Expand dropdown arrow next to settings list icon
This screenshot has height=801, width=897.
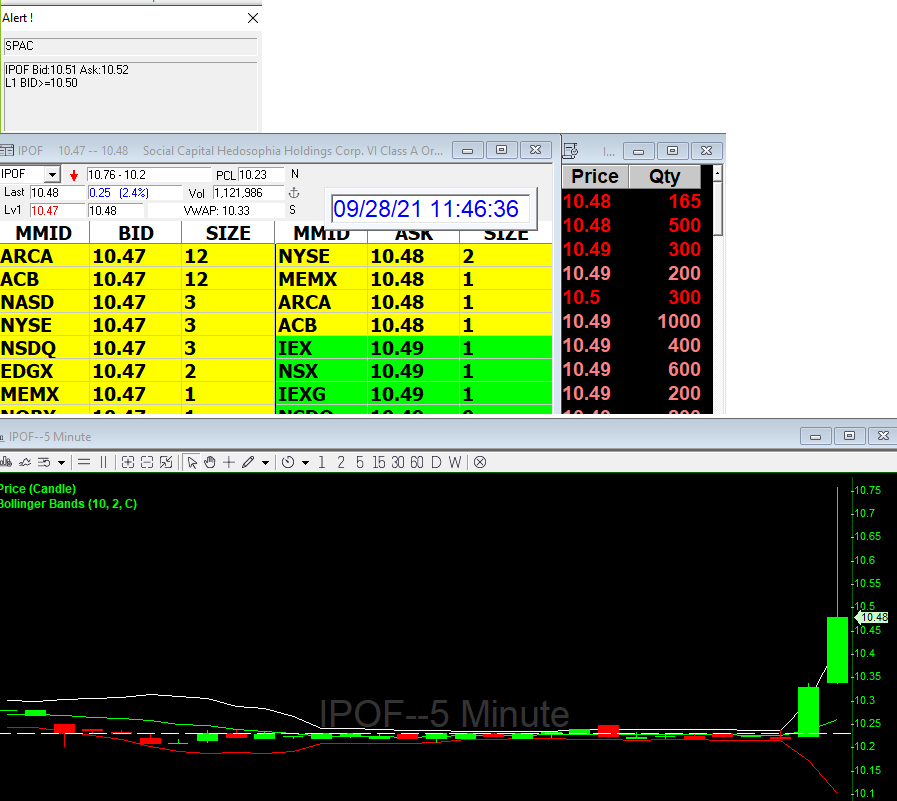(x=61, y=463)
